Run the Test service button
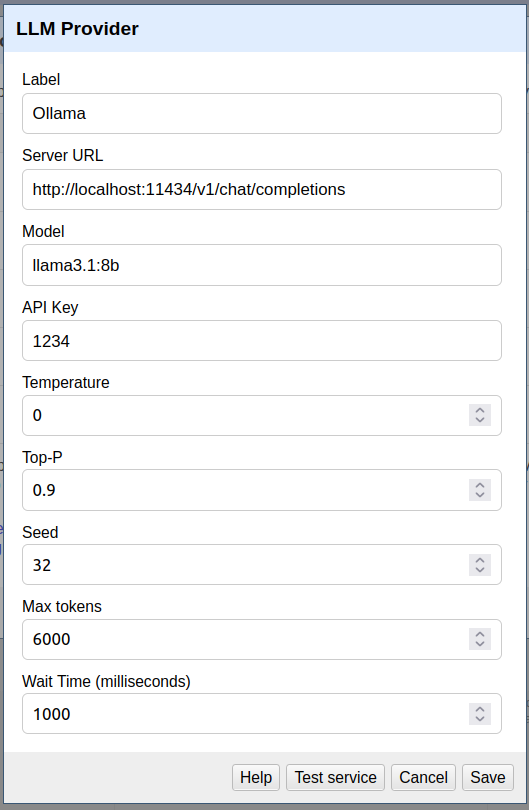Image resolution: width=529 pixels, height=810 pixels. click(335, 777)
